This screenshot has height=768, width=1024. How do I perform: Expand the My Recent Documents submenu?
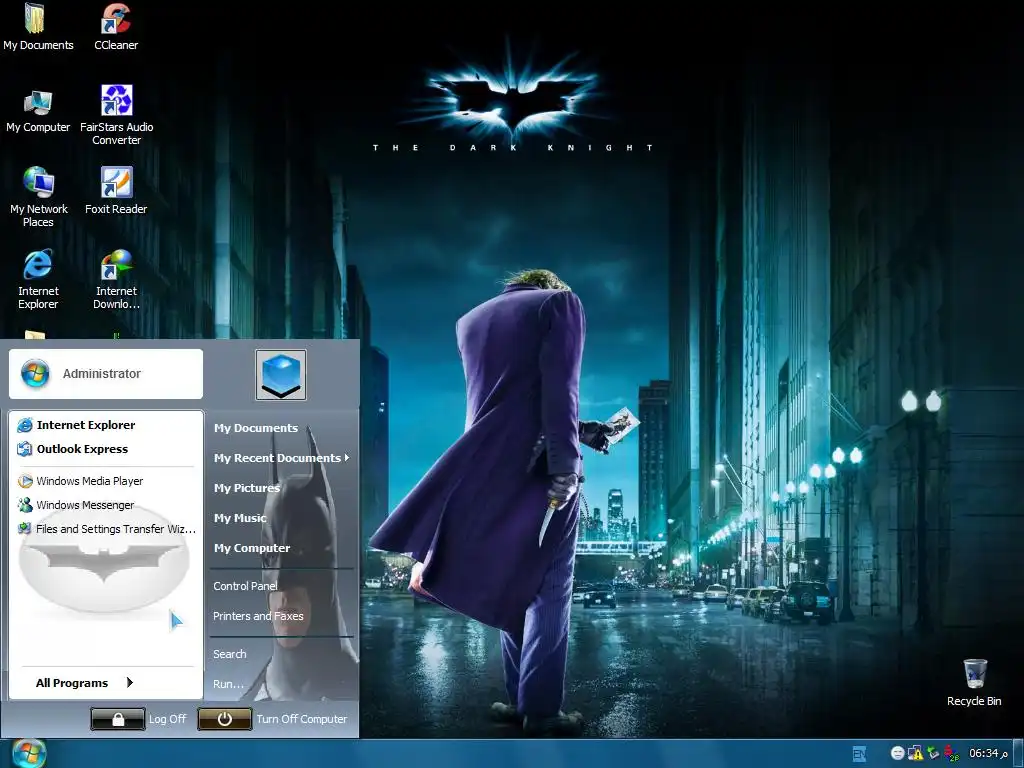282,458
